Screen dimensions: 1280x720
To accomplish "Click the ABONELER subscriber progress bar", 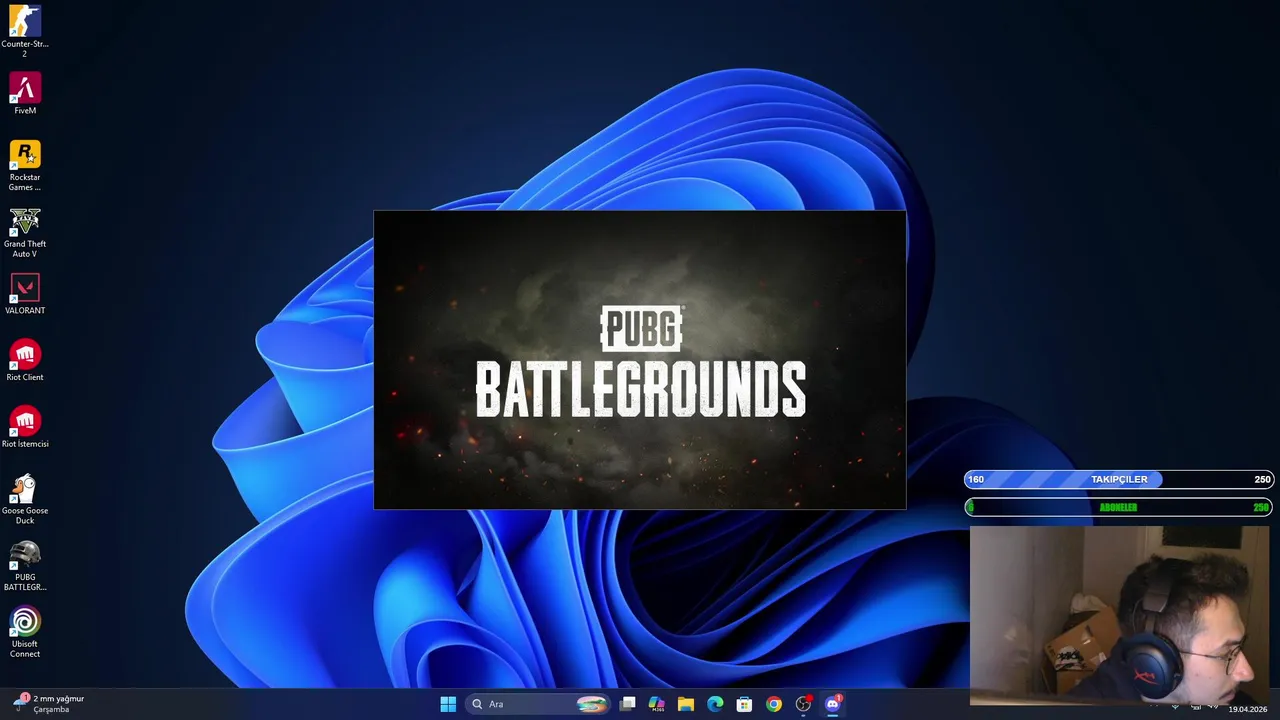I will [1119, 507].
